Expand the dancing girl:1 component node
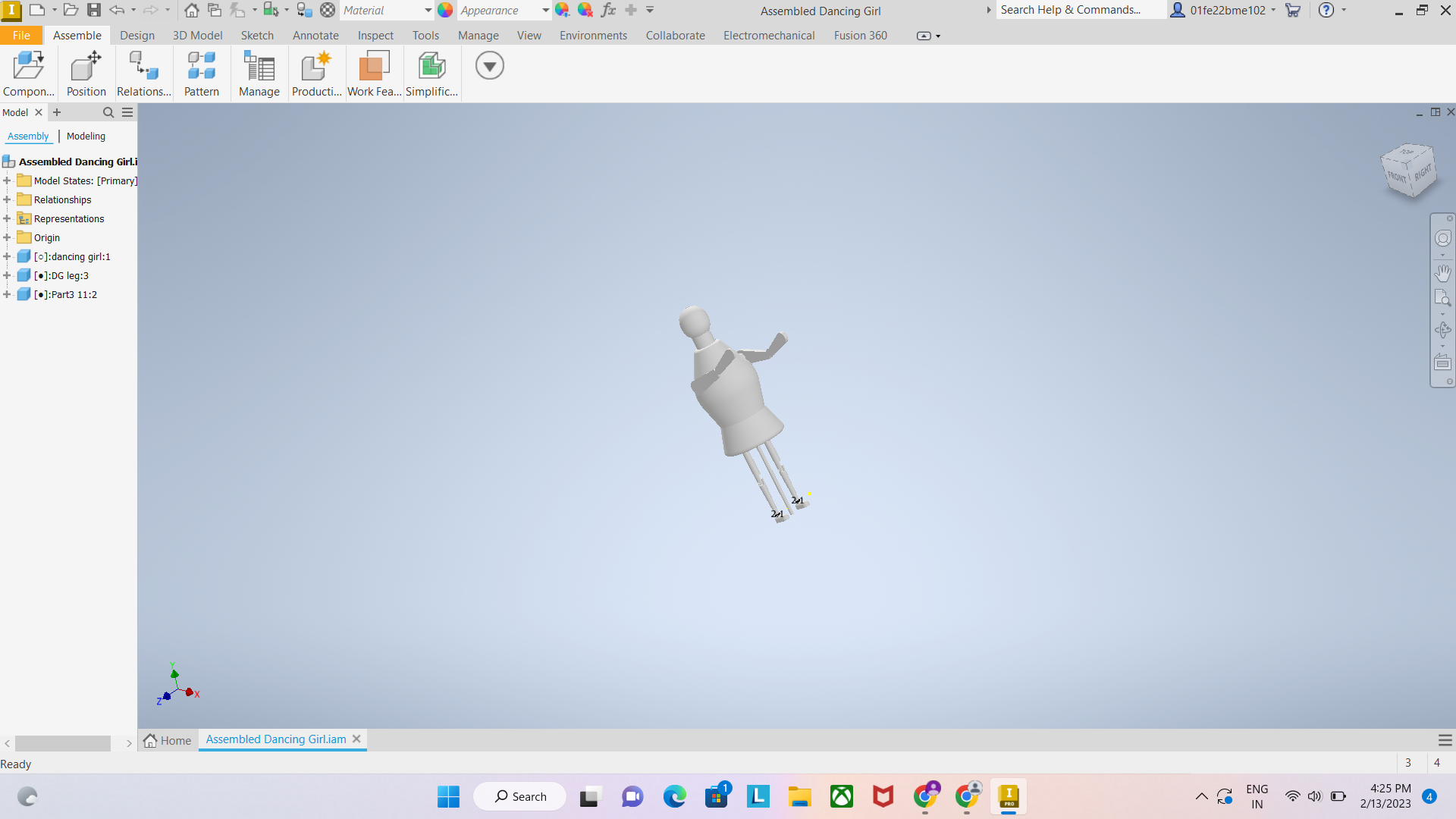The width and height of the screenshot is (1456, 819). [8, 256]
